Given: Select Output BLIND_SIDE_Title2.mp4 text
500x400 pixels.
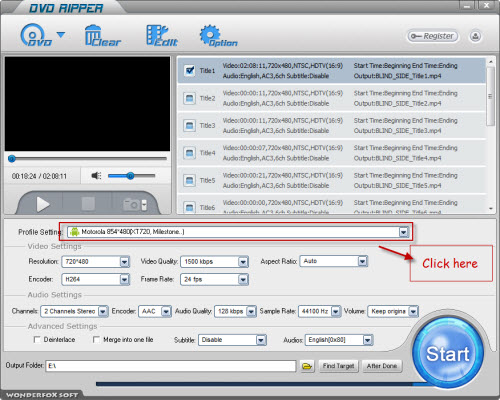Looking at the screenshot, I should [x=398, y=104].
